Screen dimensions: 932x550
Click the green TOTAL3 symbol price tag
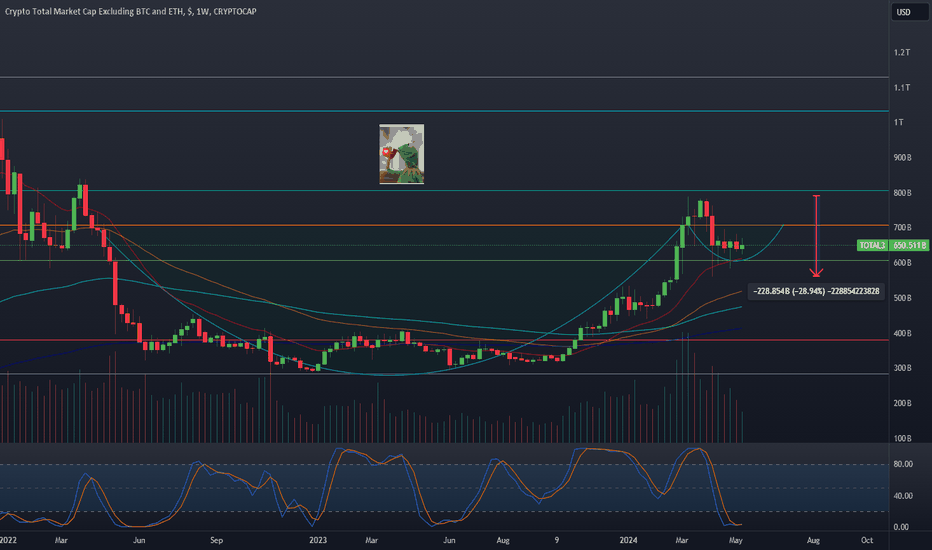point(873,246)
